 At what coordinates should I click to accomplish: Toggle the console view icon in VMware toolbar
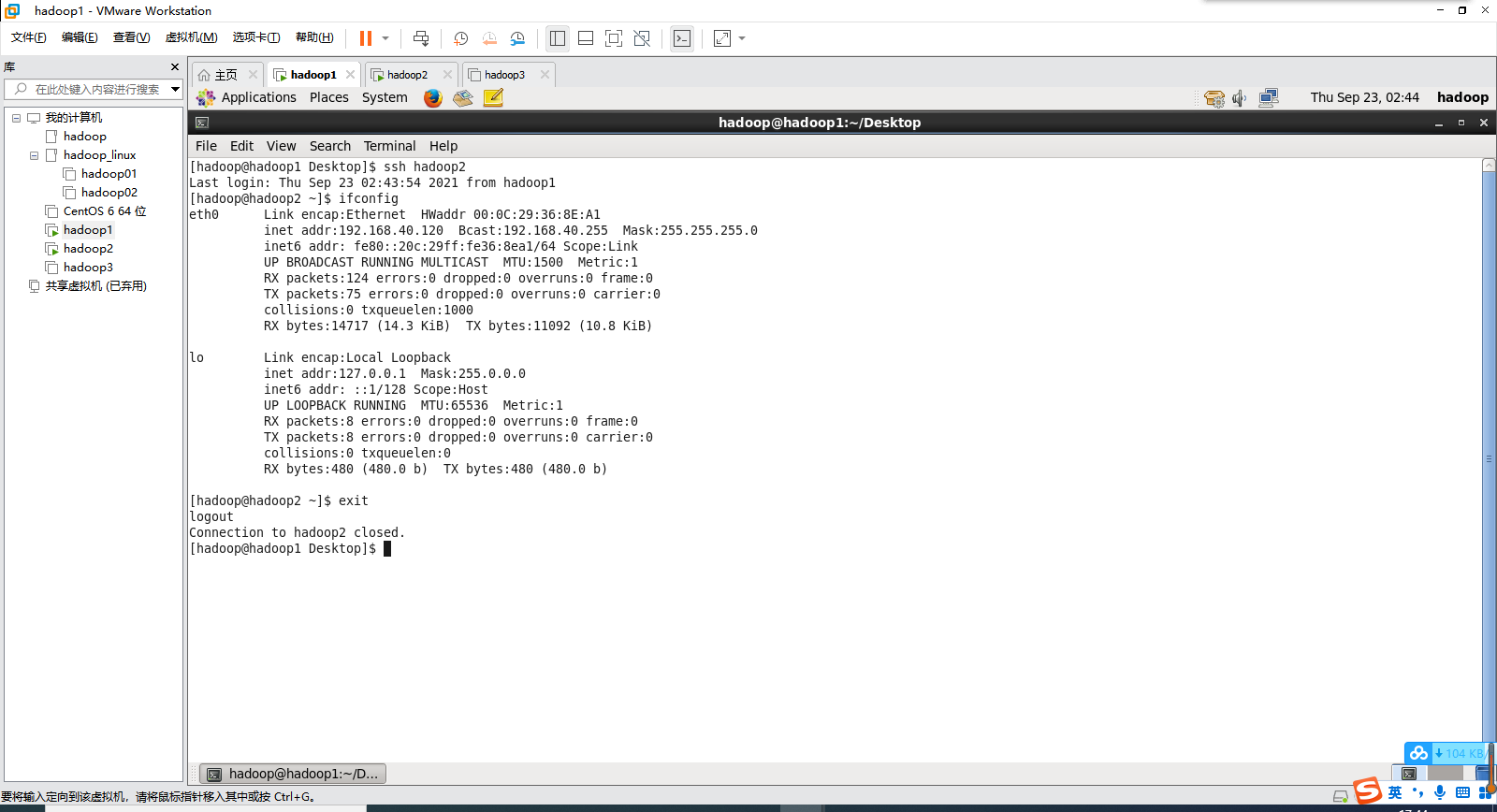coord(682,38)
